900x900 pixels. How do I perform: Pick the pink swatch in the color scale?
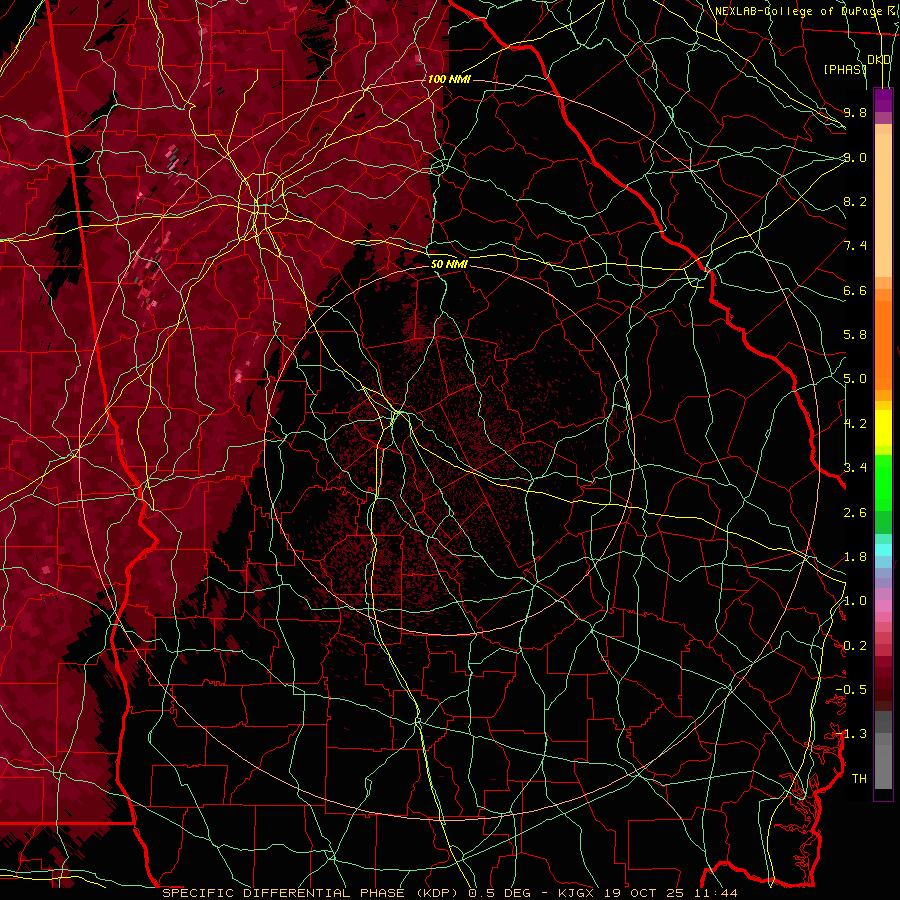click(883, 606)
